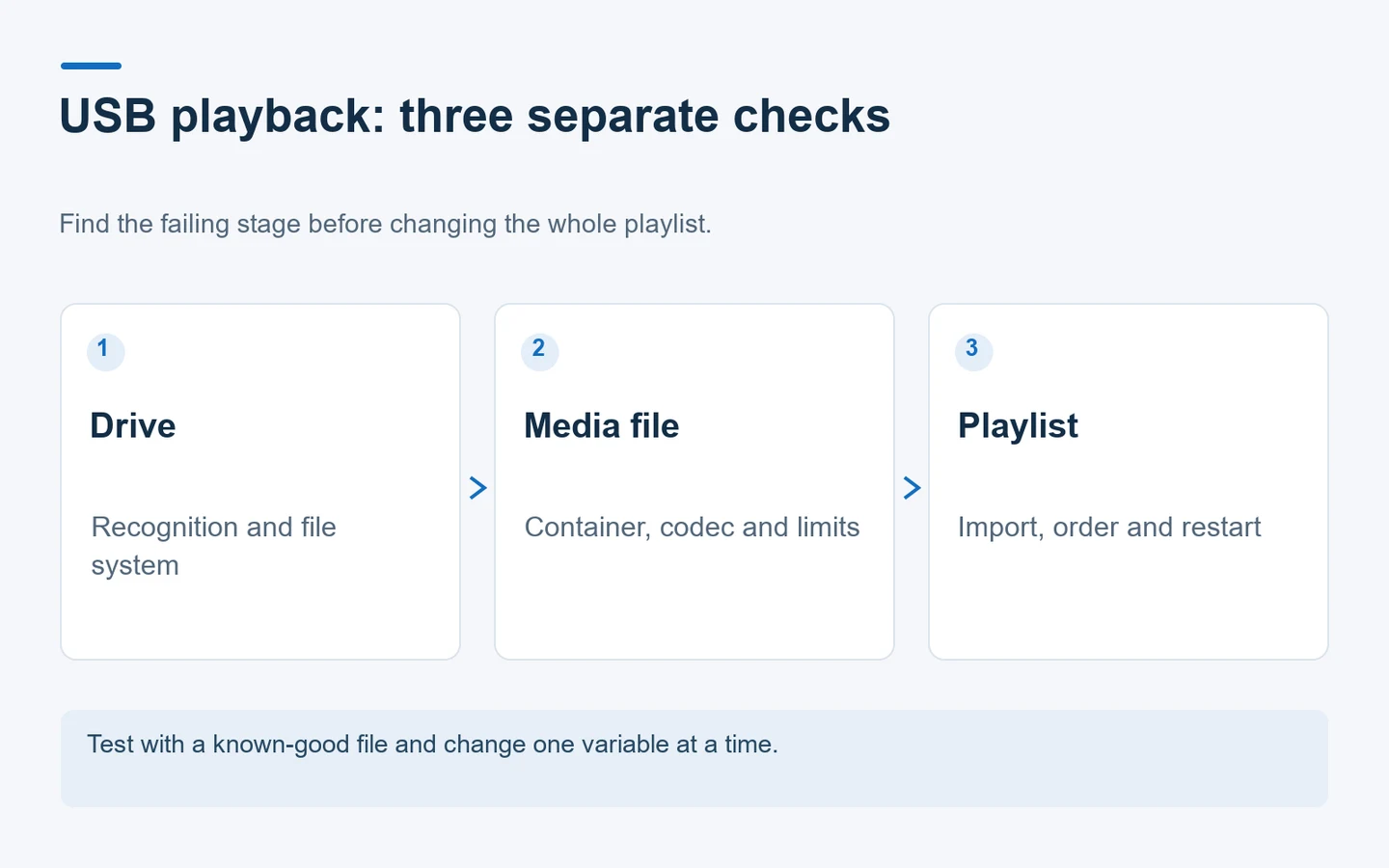Click the step 1 number badge
1389x868 pixels.
(x=105, y=351)
